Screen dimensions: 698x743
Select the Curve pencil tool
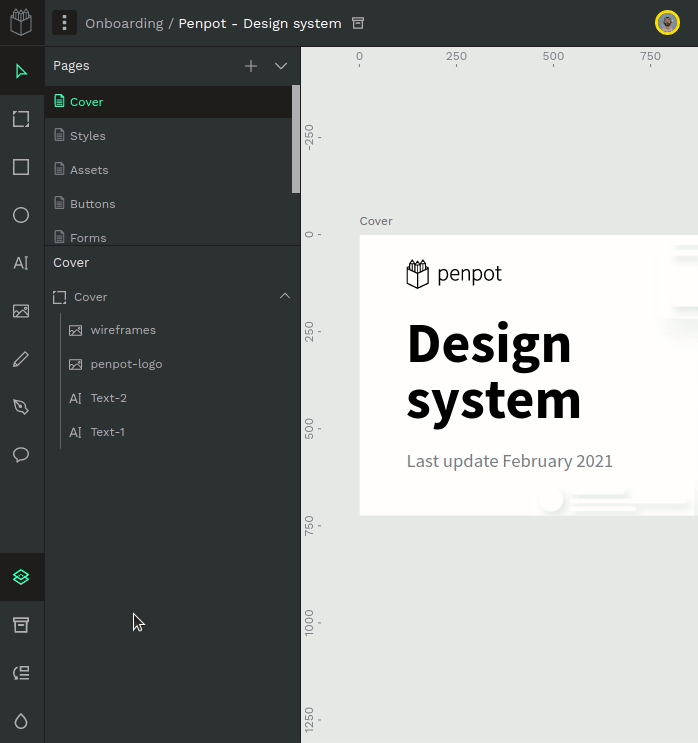pyautogui.click(x=21, y=359)
